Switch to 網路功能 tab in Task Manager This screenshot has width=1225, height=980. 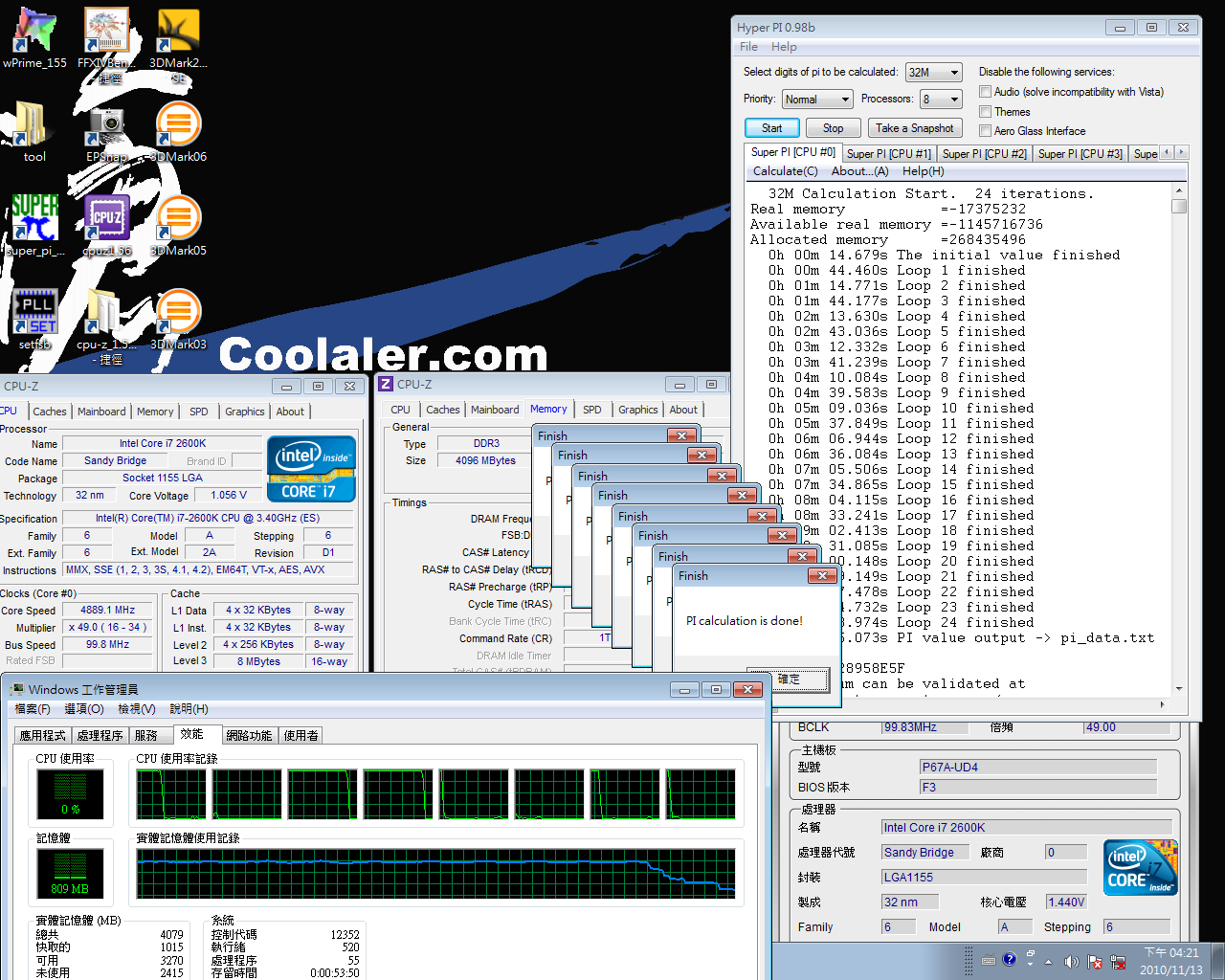[249, 735]
